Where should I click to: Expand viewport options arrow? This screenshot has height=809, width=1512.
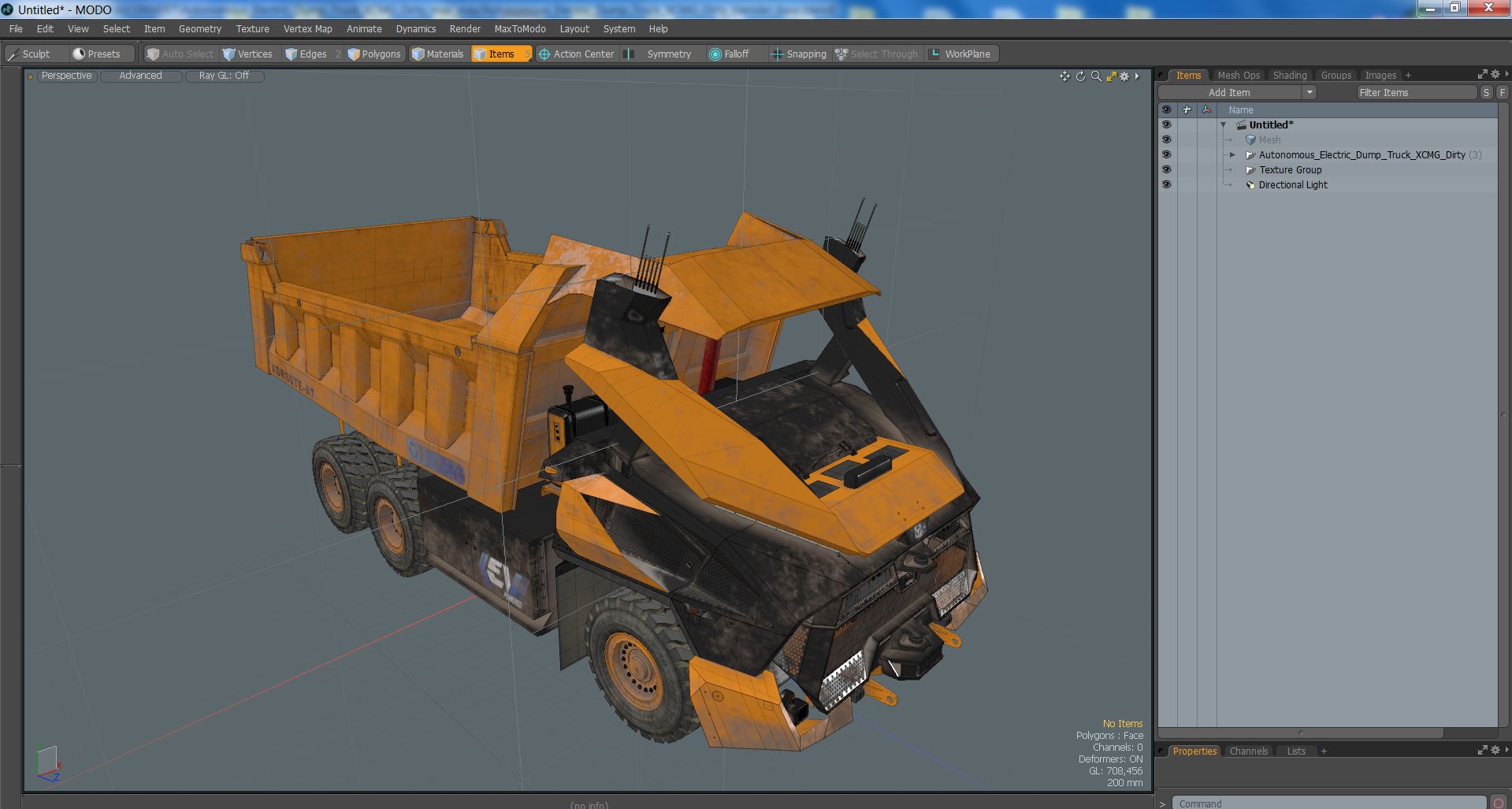point(1137,76)
